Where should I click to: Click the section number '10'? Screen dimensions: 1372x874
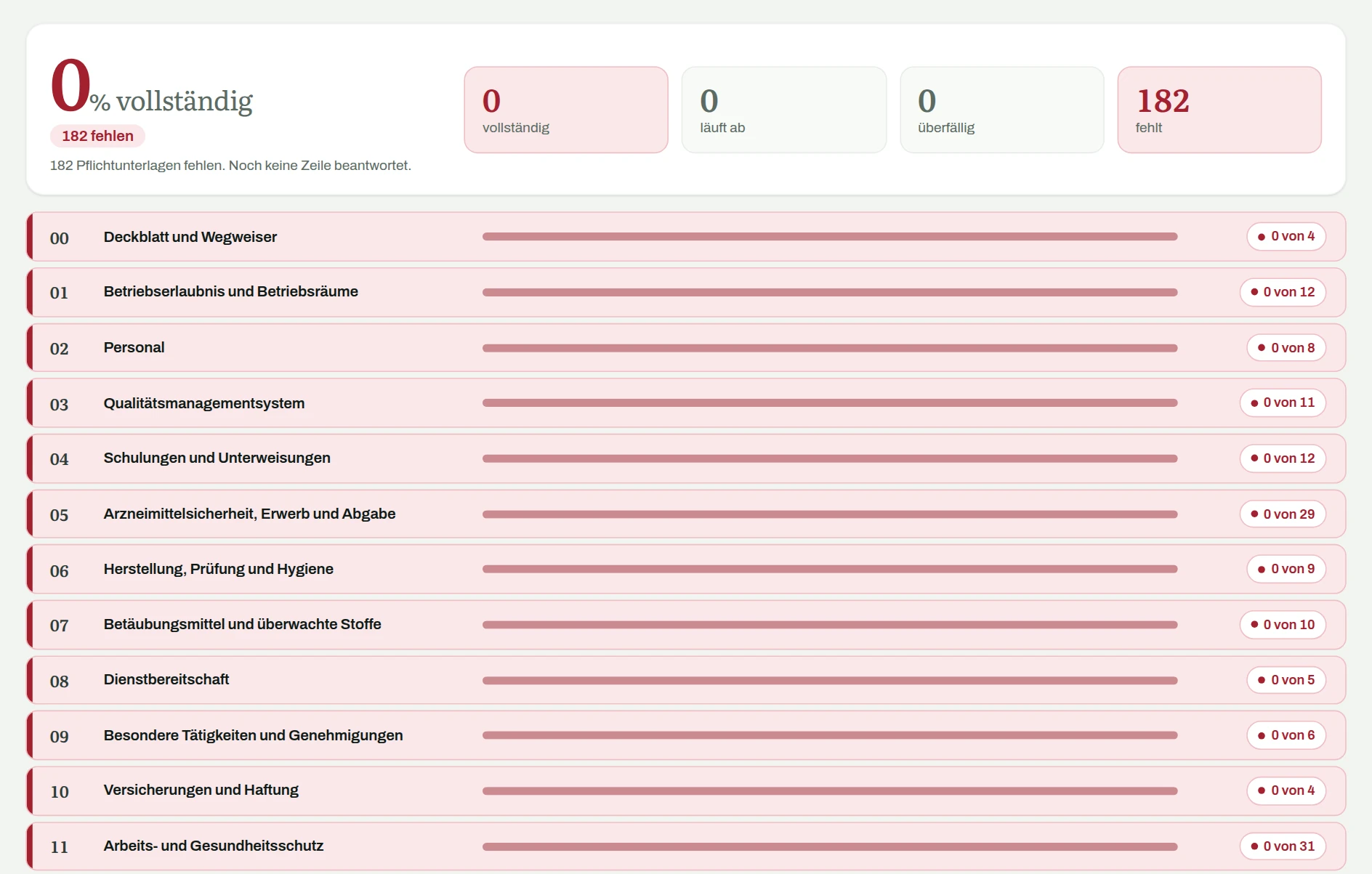coord(60,792)
